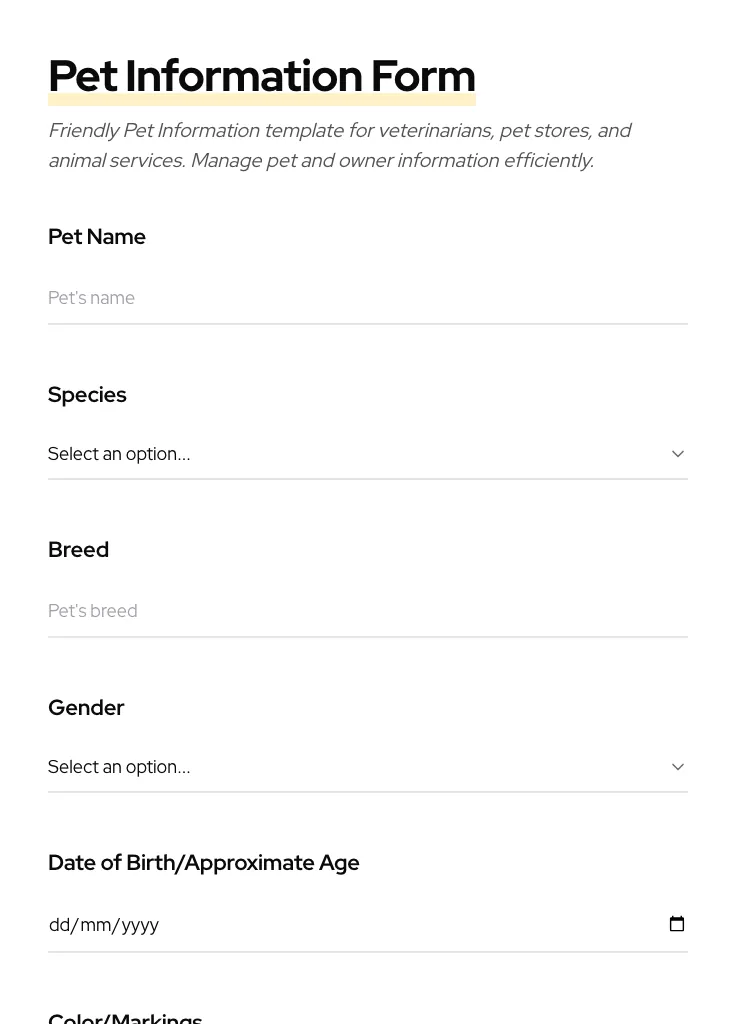
Task: Click the Pet's breed input field
Action: coord(368,611)
